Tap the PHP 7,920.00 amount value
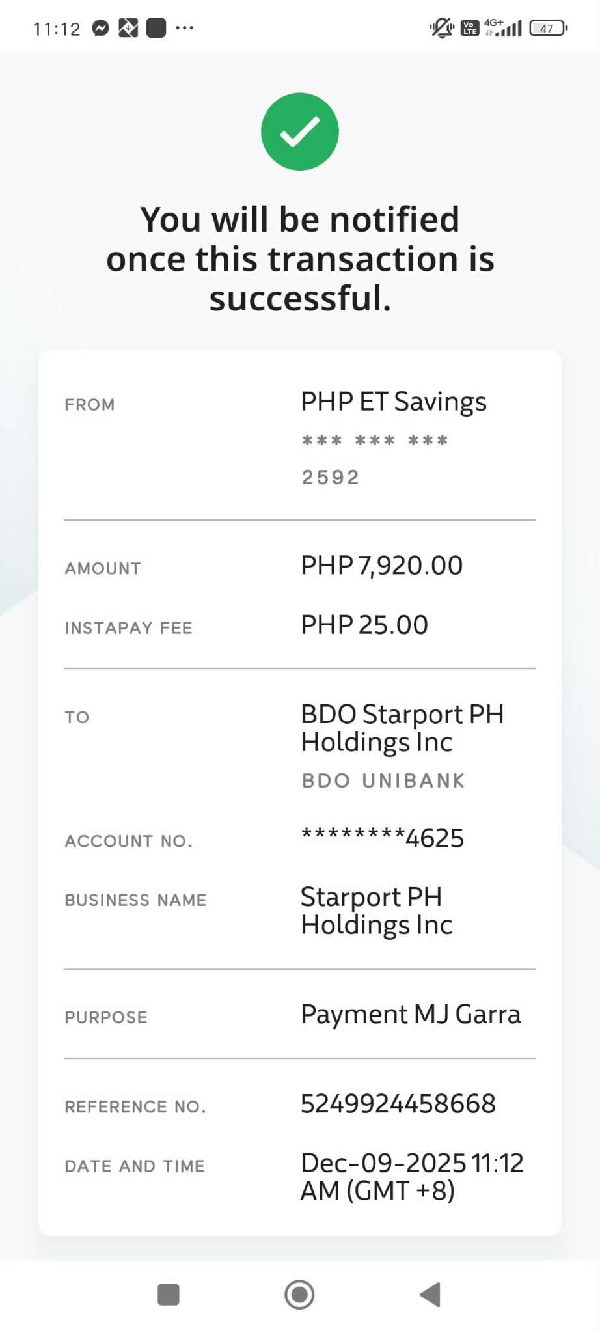The width and height of the screenshot is (600, 1333). (381, 566)
